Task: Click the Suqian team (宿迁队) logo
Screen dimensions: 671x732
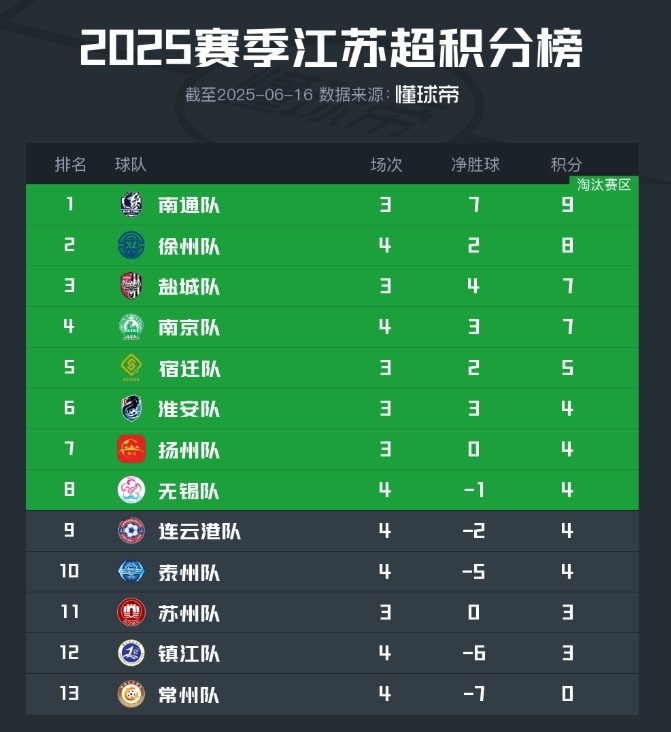Action: pyautogui.click(x=131, y=368)
